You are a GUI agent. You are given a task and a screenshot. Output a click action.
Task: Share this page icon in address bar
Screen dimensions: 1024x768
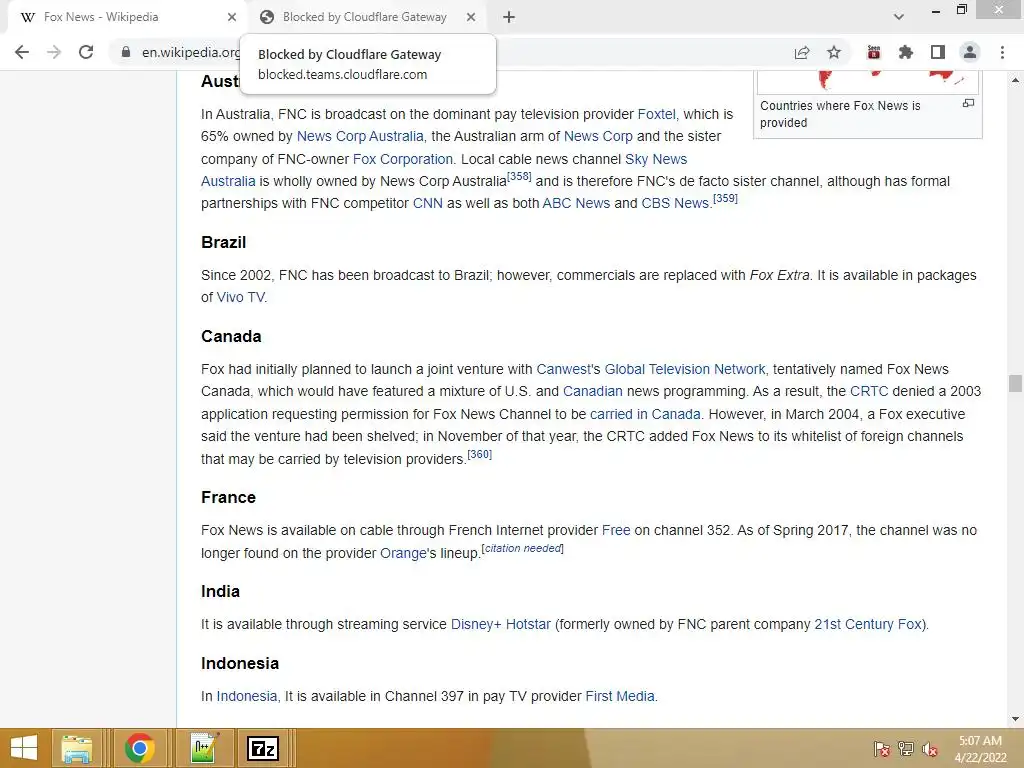pos(802,52)
